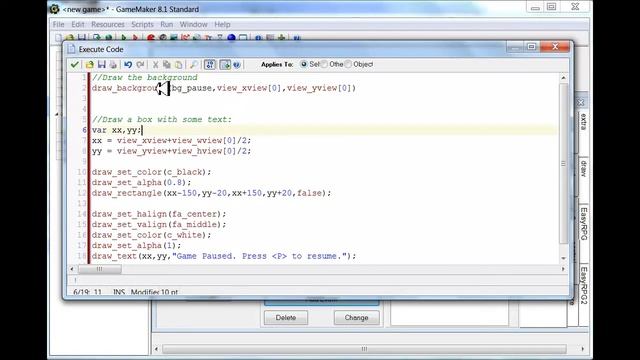This screenshot has height=360, width=640.
Task: Save code to file in Execute Code toolbar
Action: point(102,64)
